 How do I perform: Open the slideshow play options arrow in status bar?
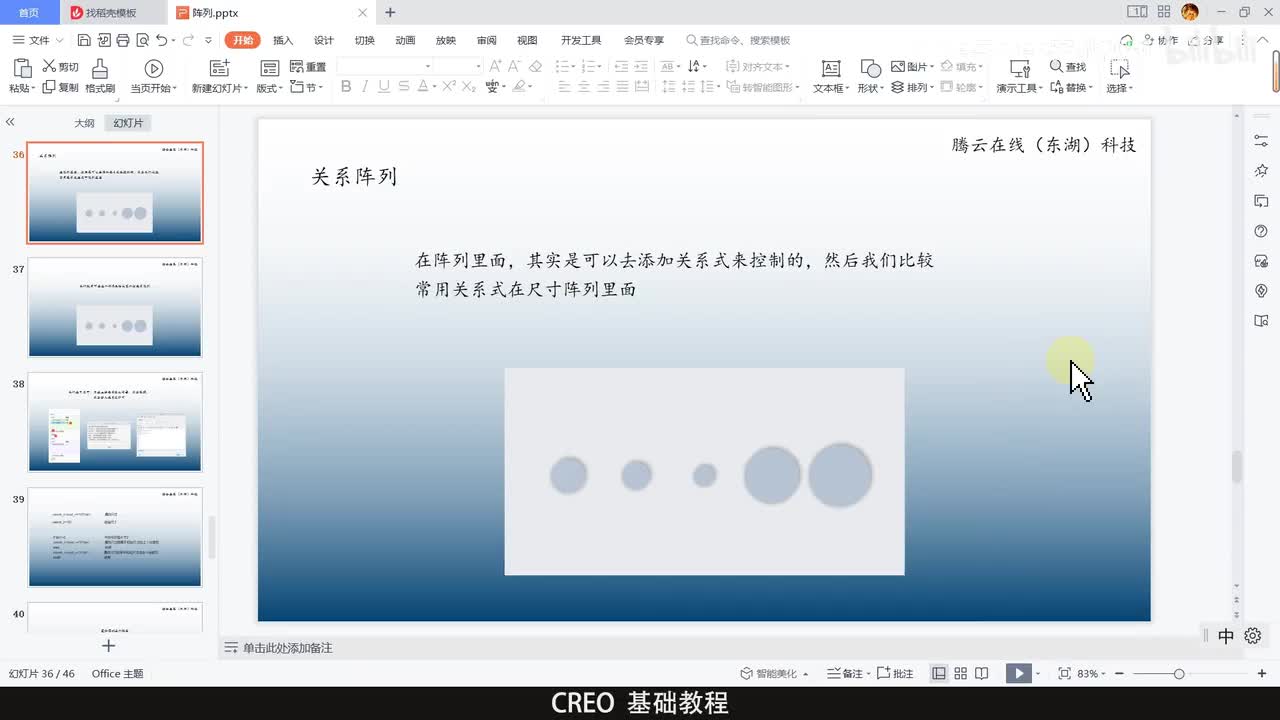(1038, 674)
